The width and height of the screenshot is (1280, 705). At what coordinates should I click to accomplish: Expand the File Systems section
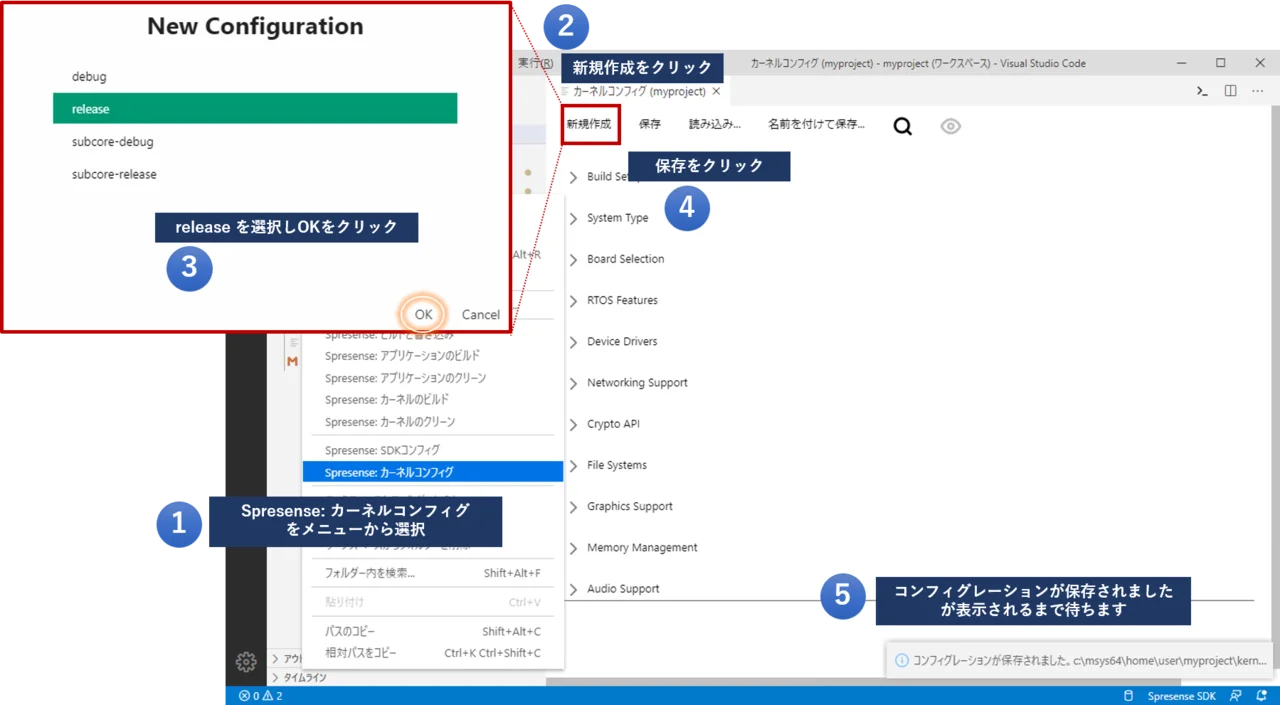click(608, 465)
